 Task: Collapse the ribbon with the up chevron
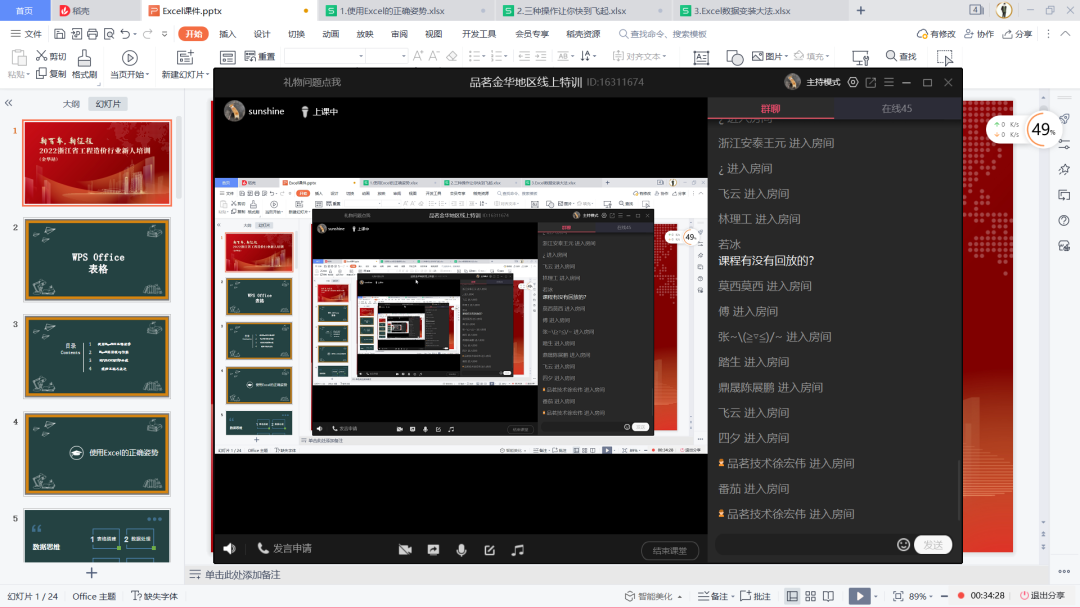tap(1065, 34)
